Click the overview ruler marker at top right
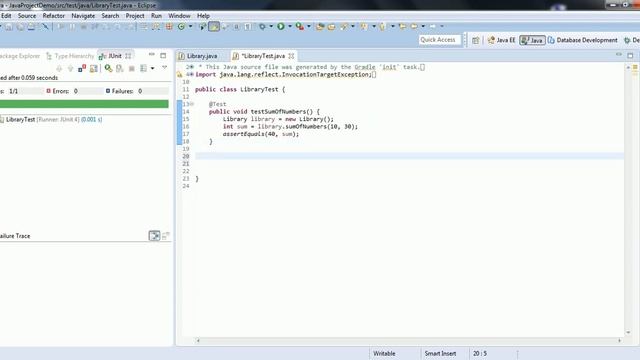This screenshot has width=640, height=360. (x=635, y=67)
